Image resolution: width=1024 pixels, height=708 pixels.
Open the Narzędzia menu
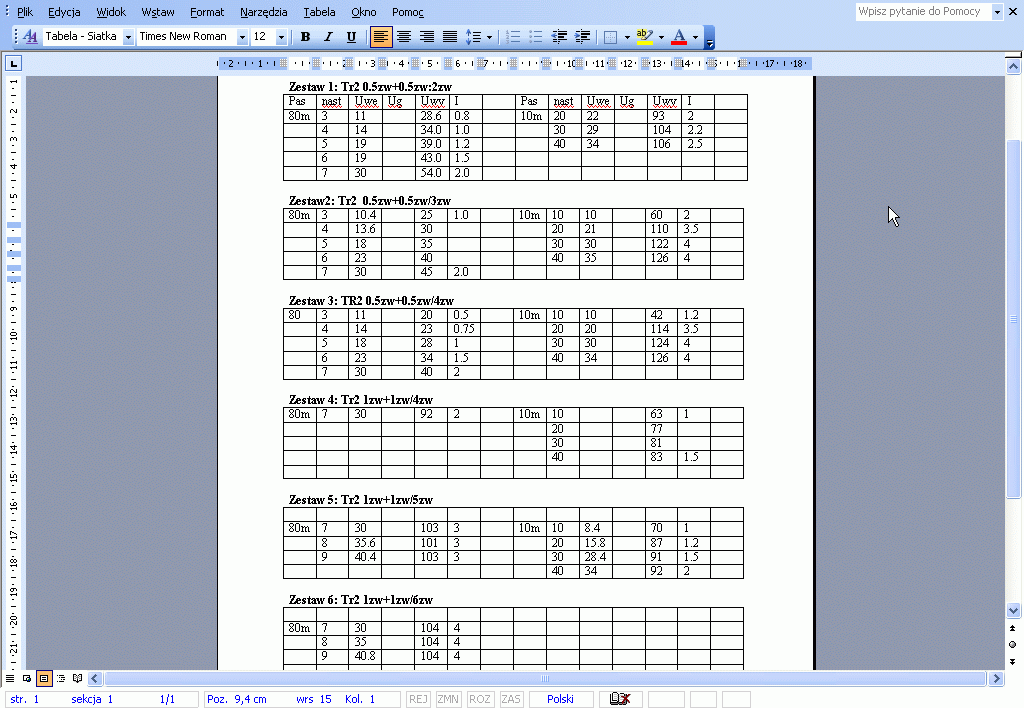tap(263, 12)
